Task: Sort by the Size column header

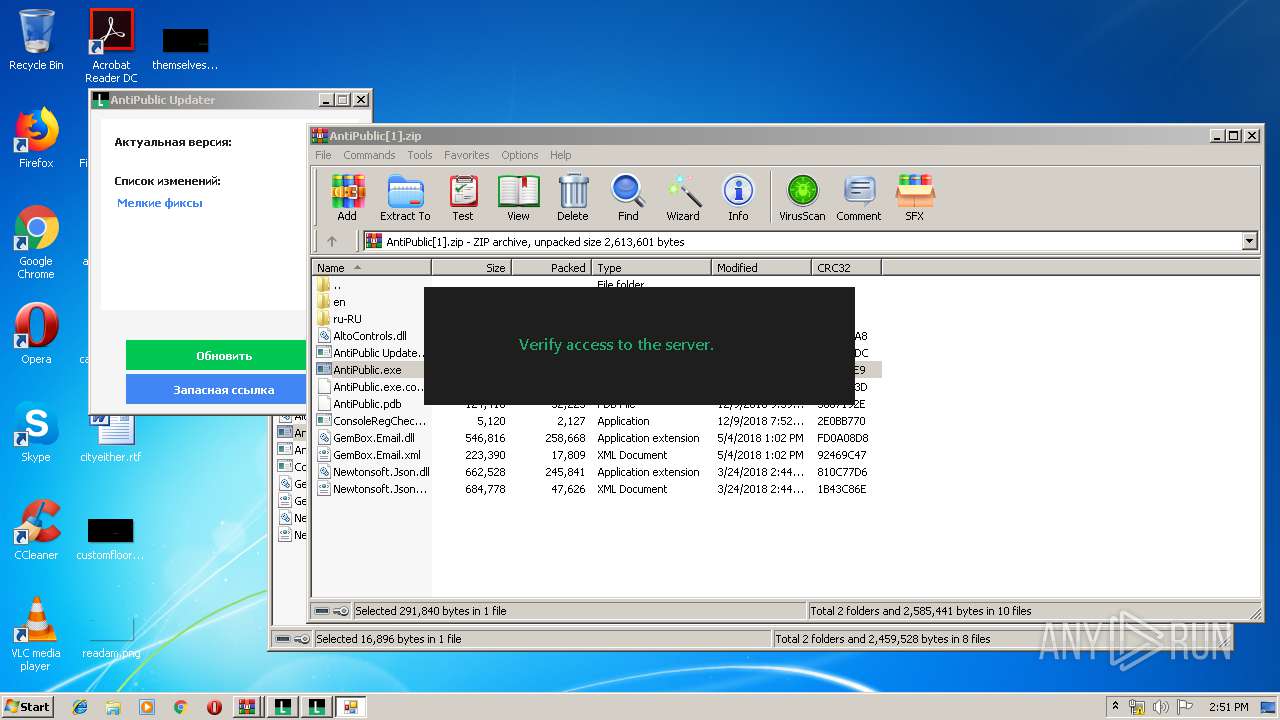Action: 472,267
